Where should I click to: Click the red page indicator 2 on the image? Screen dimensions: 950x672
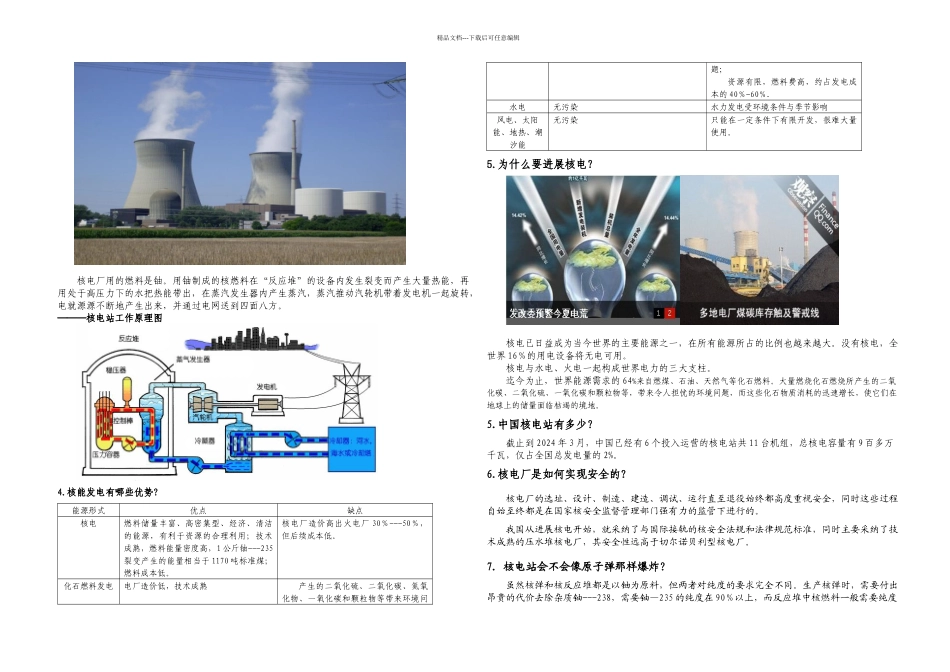pyautogui.click(x=669, y=313)
